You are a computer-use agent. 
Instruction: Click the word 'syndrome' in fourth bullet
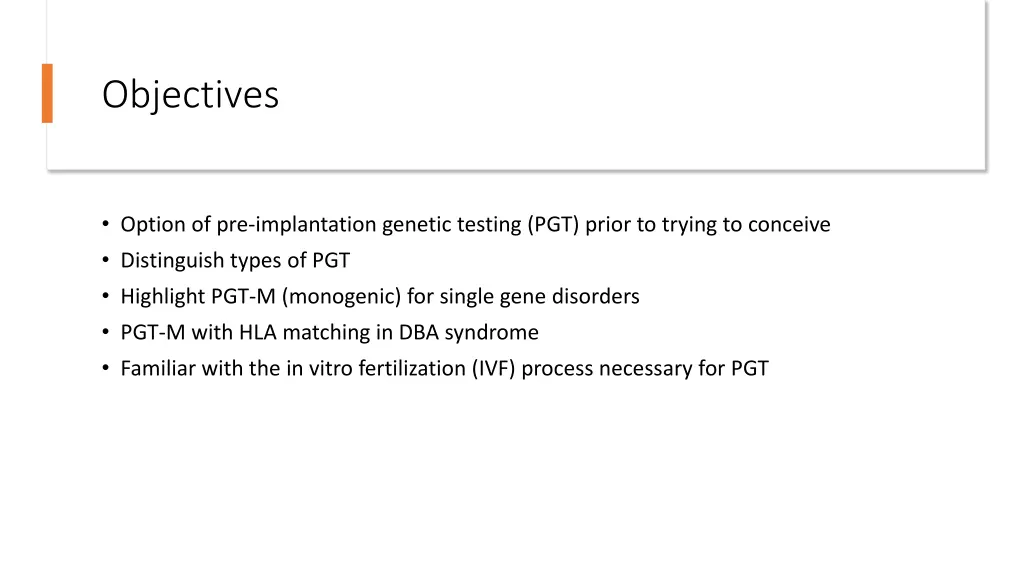click(492, 333)
